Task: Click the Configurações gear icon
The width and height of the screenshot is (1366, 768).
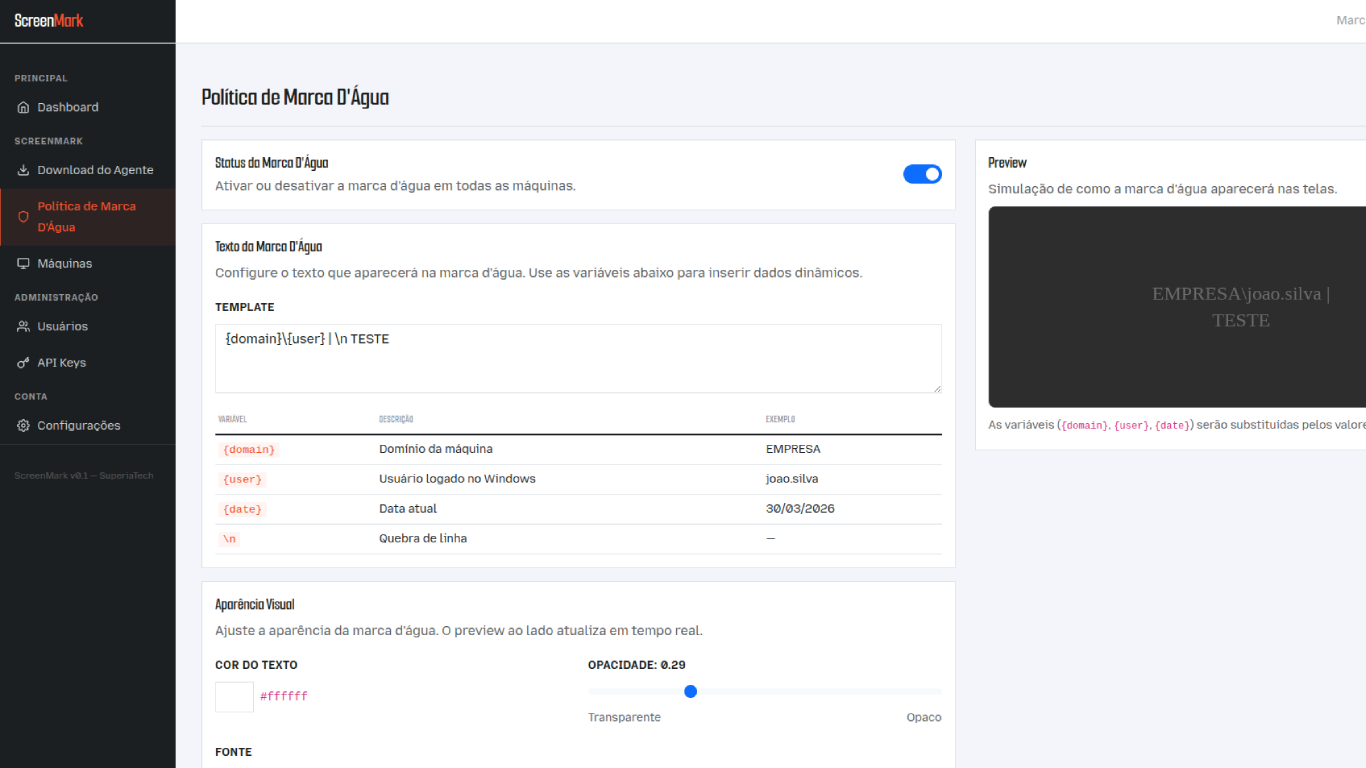Action: click(x=24, y=426)
